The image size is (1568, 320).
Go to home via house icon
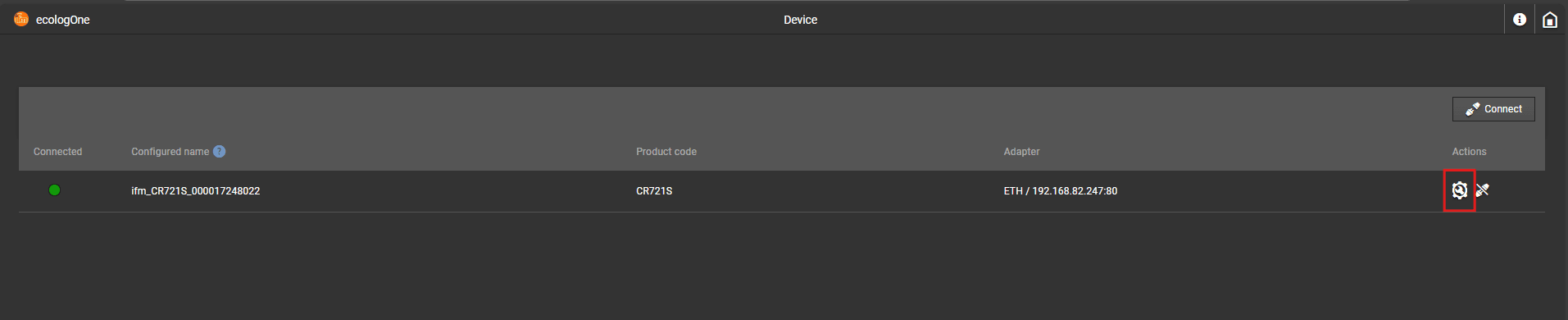click(1550, 20)
